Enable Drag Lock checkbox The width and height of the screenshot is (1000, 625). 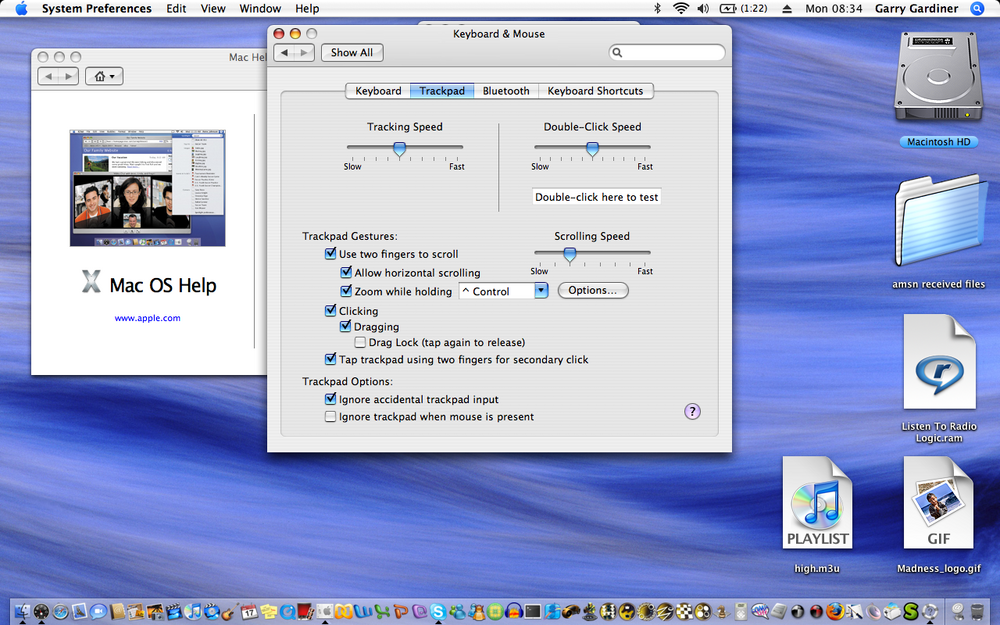click(x=360, y=342)
